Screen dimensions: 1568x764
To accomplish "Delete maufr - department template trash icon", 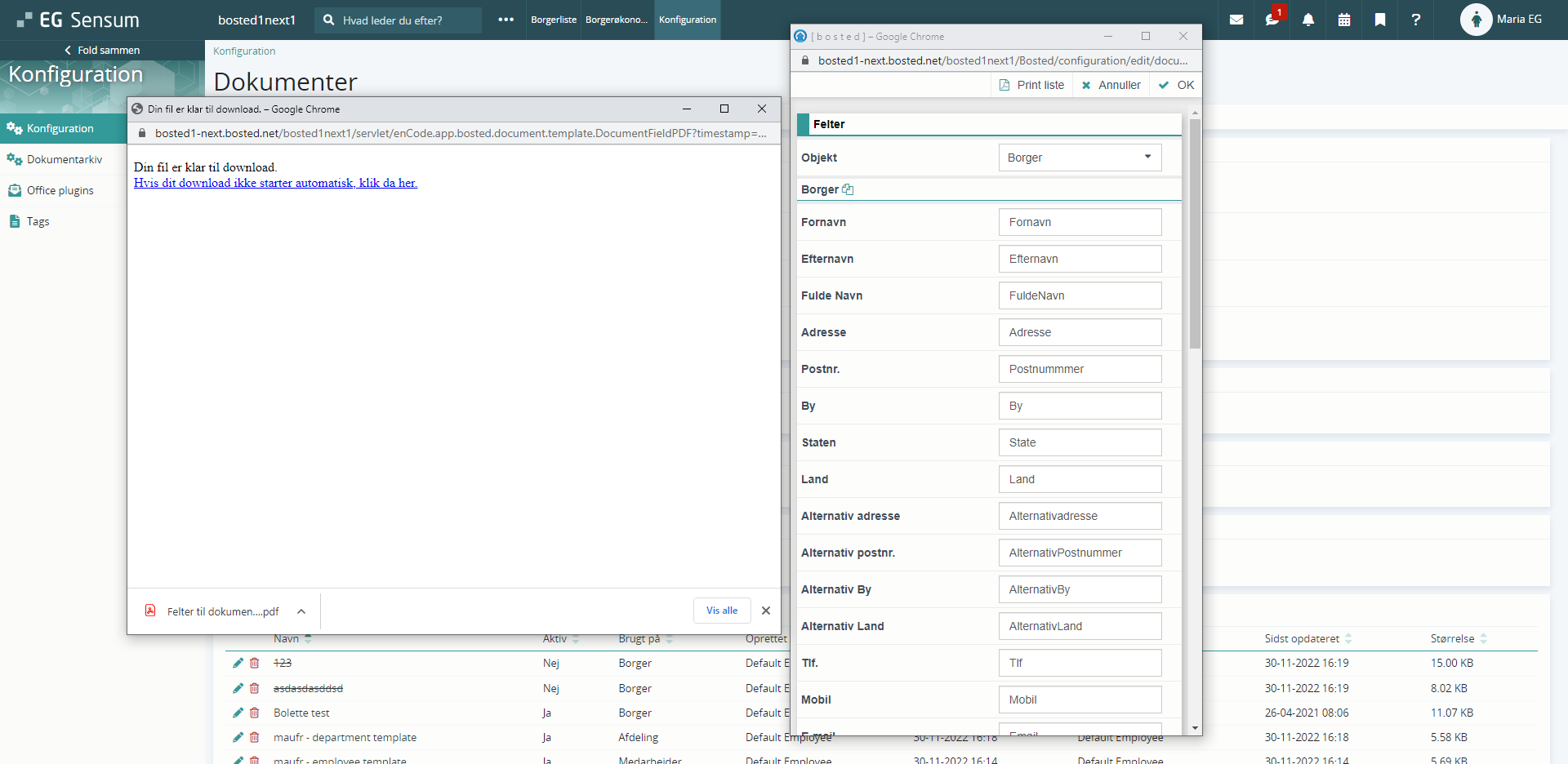I will point(255,737).
